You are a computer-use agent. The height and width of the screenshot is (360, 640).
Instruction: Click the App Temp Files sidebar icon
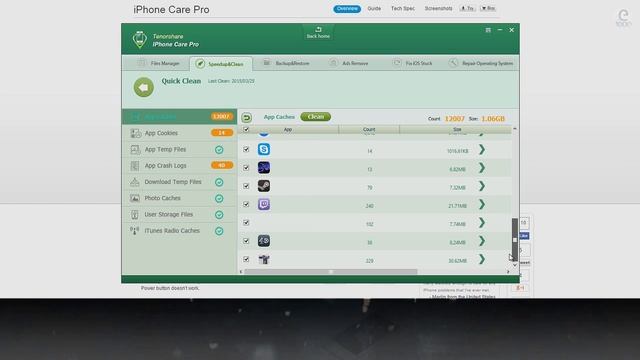pos(135,149)
